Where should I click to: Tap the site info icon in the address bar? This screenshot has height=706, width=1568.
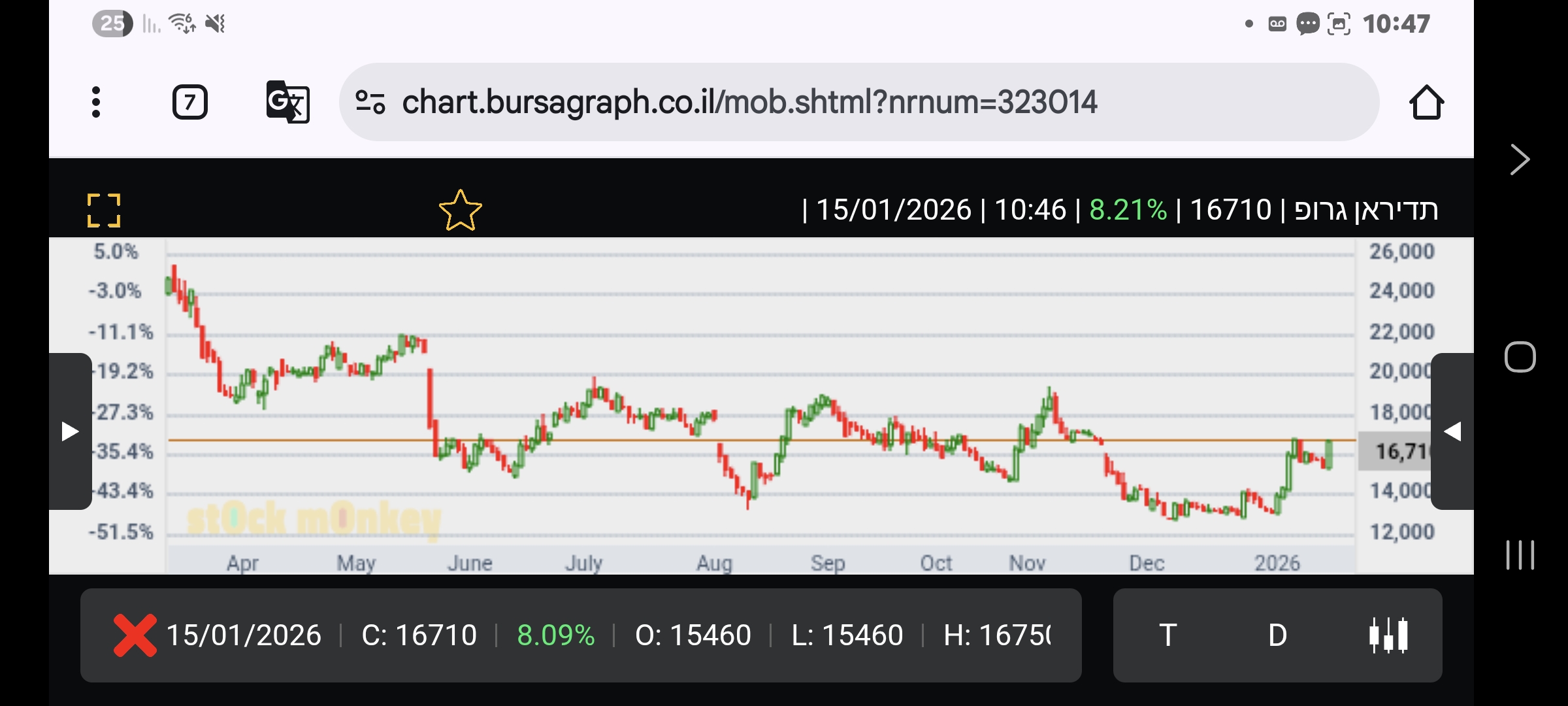pyautogui.click(x=370, y=102)
